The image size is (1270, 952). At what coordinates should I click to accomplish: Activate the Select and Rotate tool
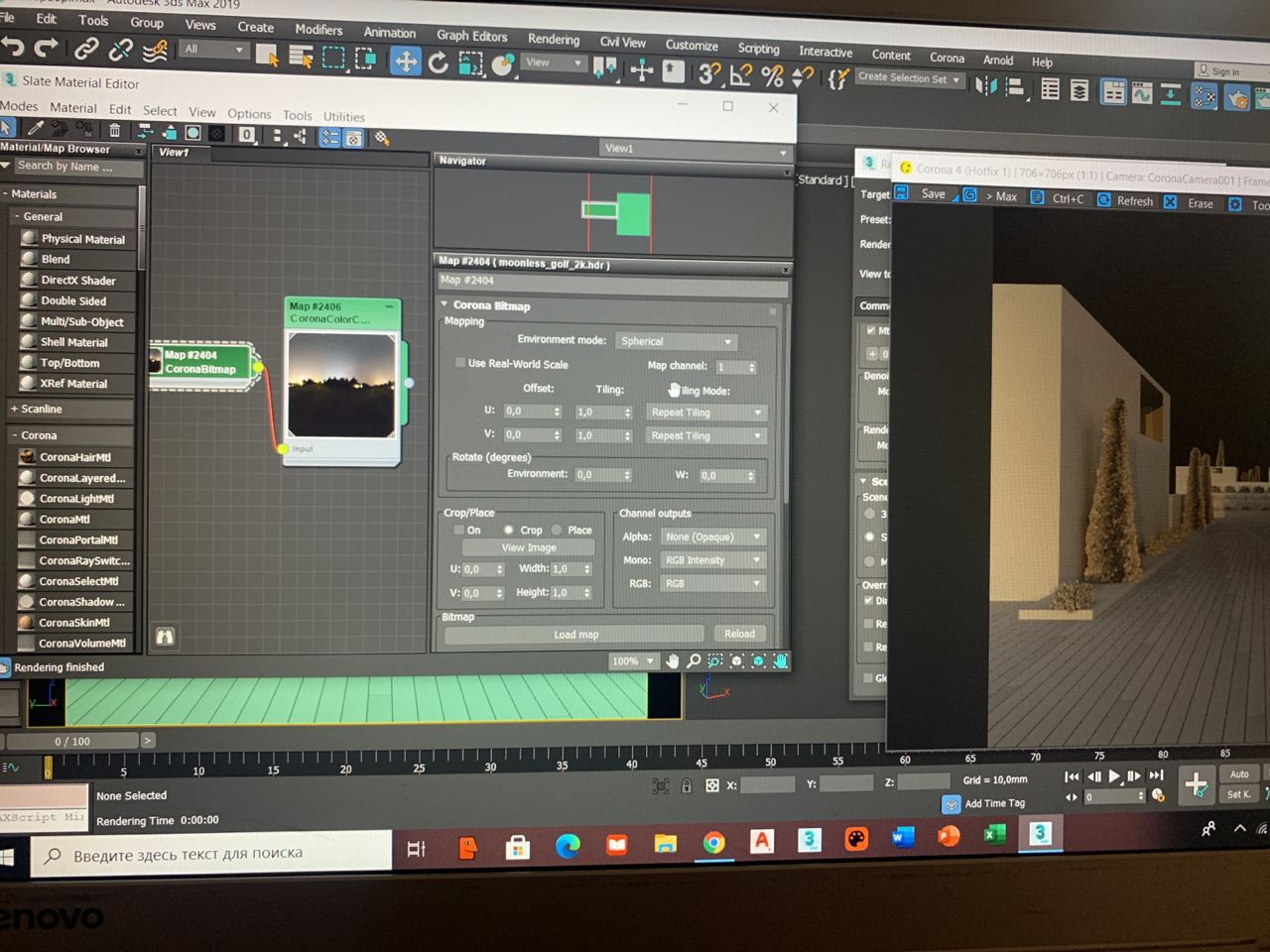pos(438,63)
